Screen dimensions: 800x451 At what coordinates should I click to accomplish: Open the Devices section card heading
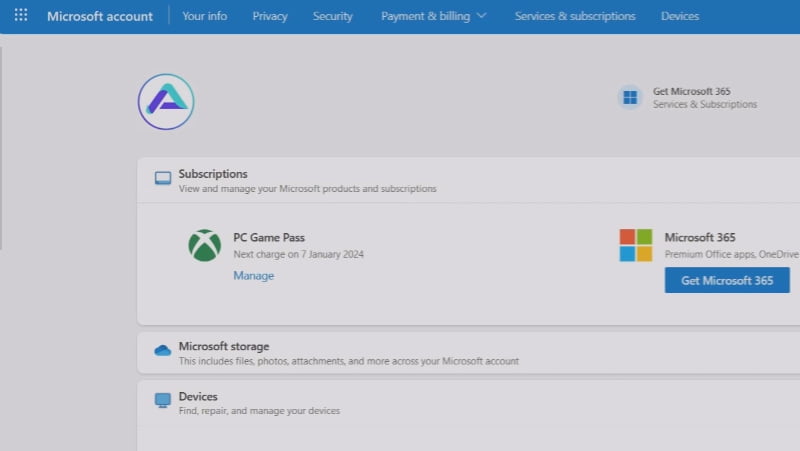(x=198, y=396)
